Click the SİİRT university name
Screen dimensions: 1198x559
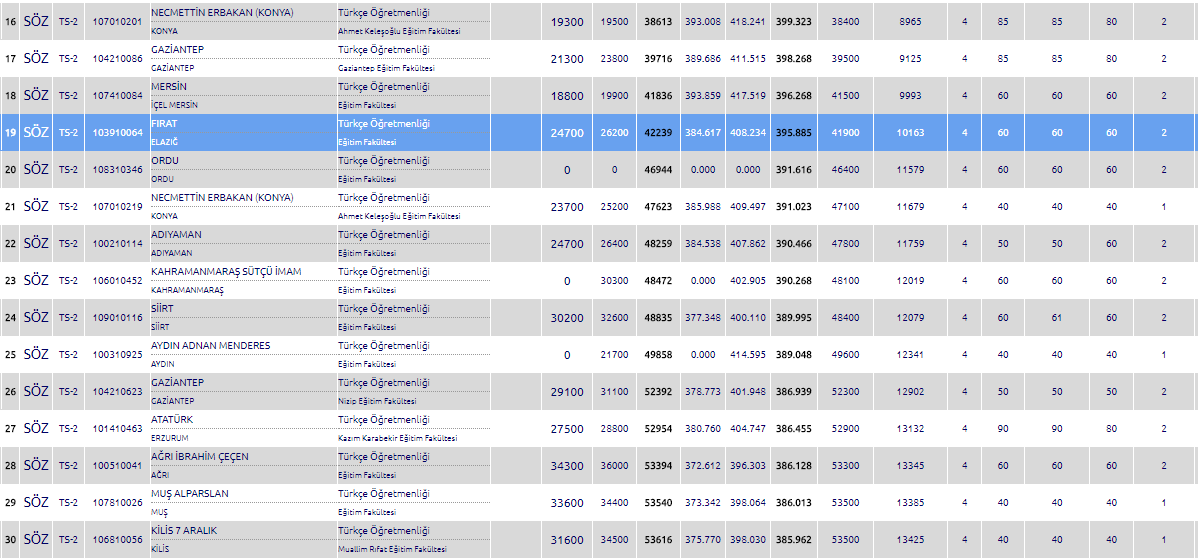pyautogui.click(x=164, y=309)
